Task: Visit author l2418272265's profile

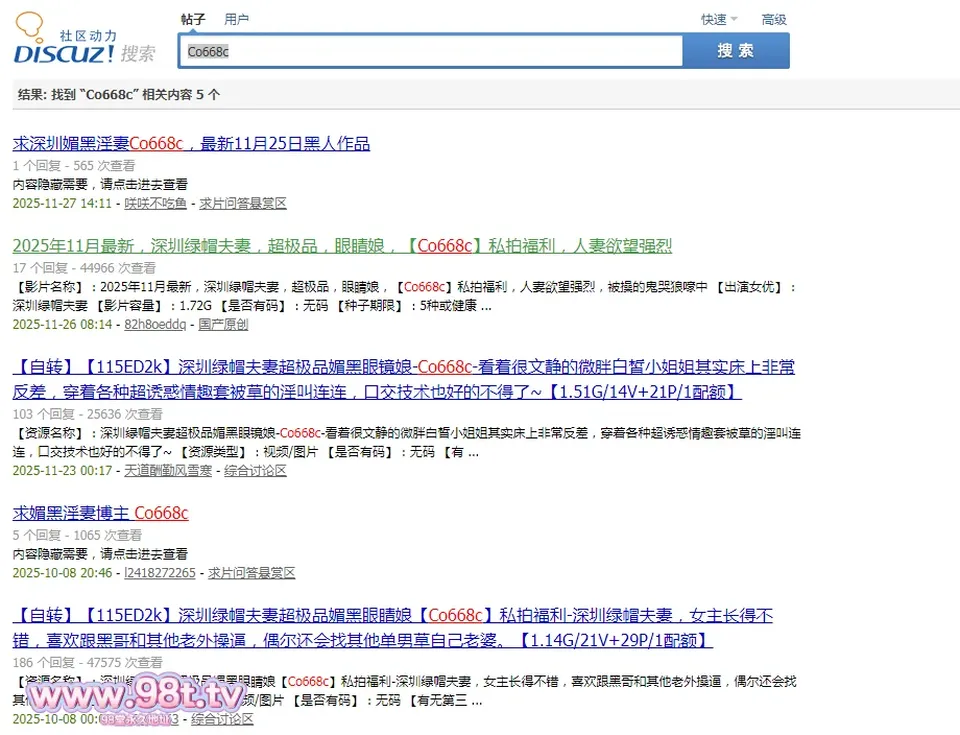Action: point(160,573)
